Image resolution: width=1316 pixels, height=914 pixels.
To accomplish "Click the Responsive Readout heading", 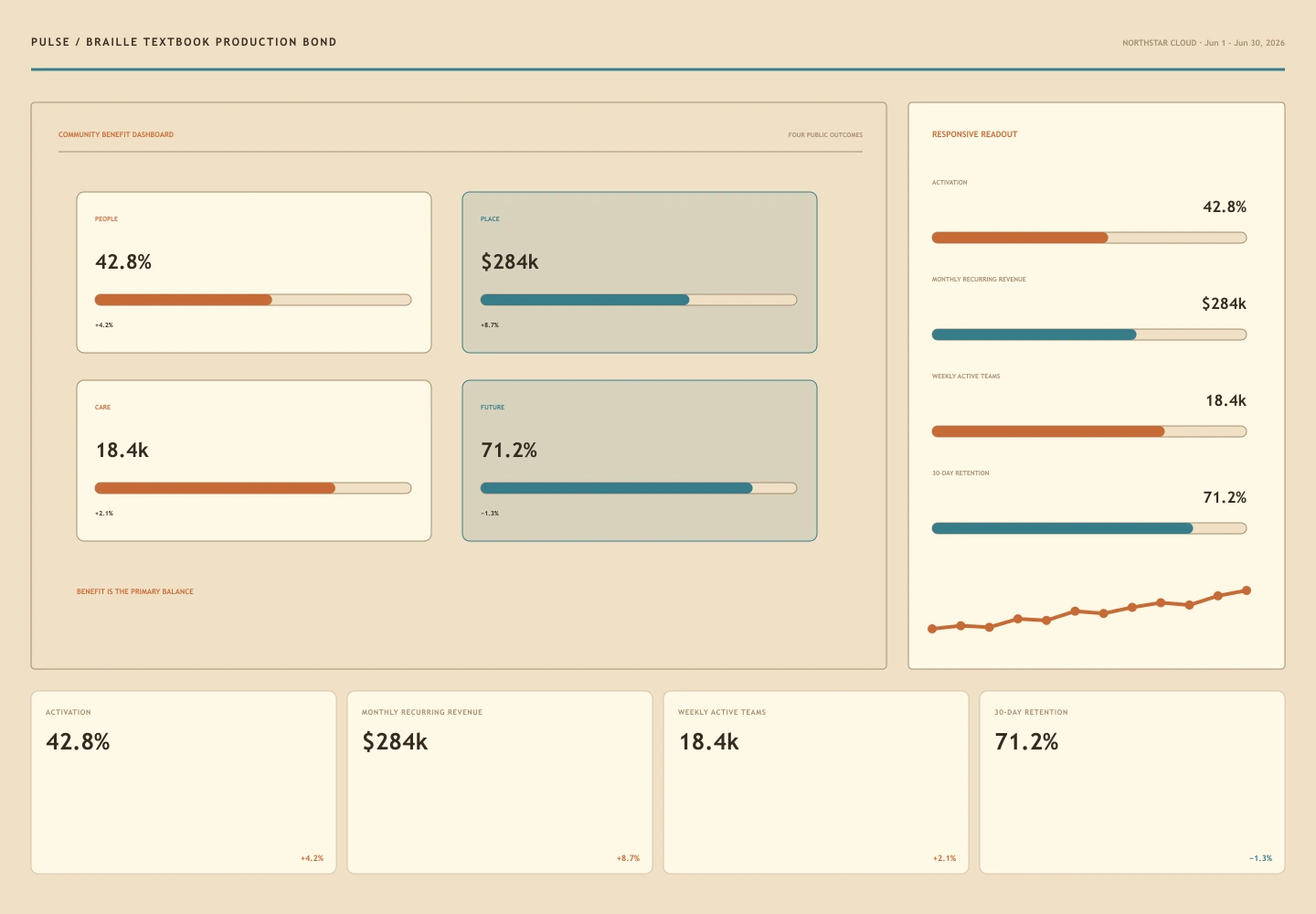I will pyautogui.click(x=974, y=134).
